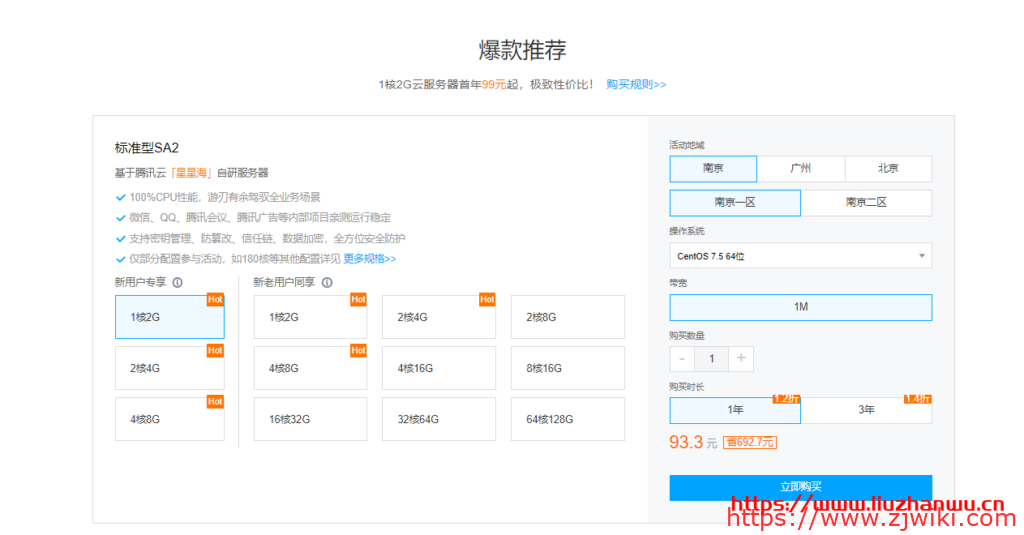Select 1年 purchase duration

[x=735, y=410]
